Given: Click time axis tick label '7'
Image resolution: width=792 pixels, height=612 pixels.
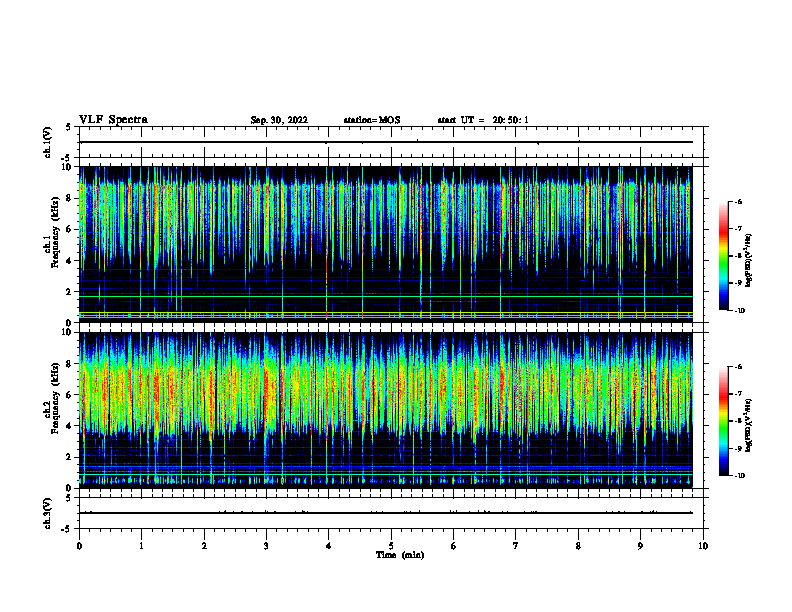Looking at the screenshot, I should tap(516, 546).
